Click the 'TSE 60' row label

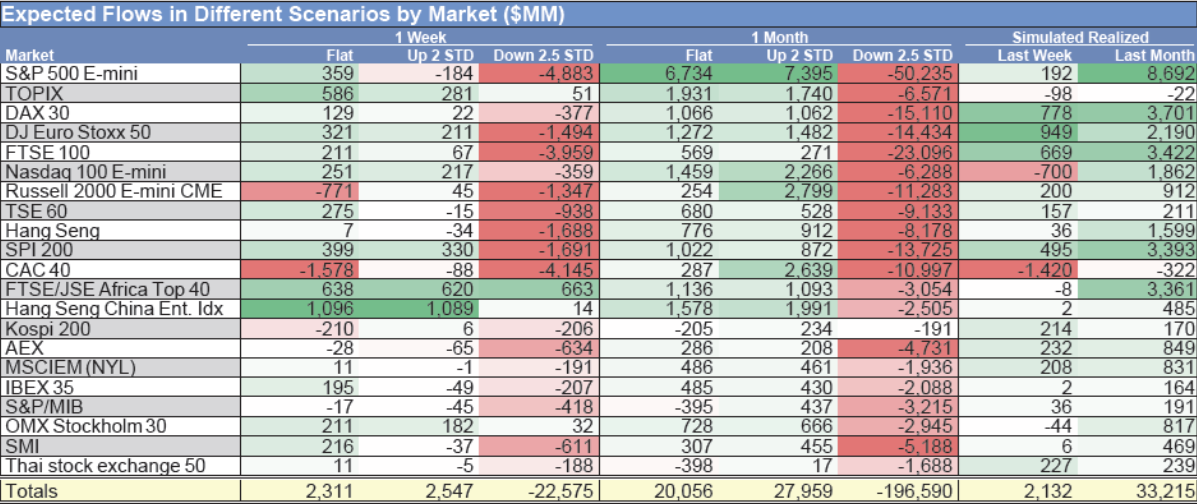coord(34,212)
